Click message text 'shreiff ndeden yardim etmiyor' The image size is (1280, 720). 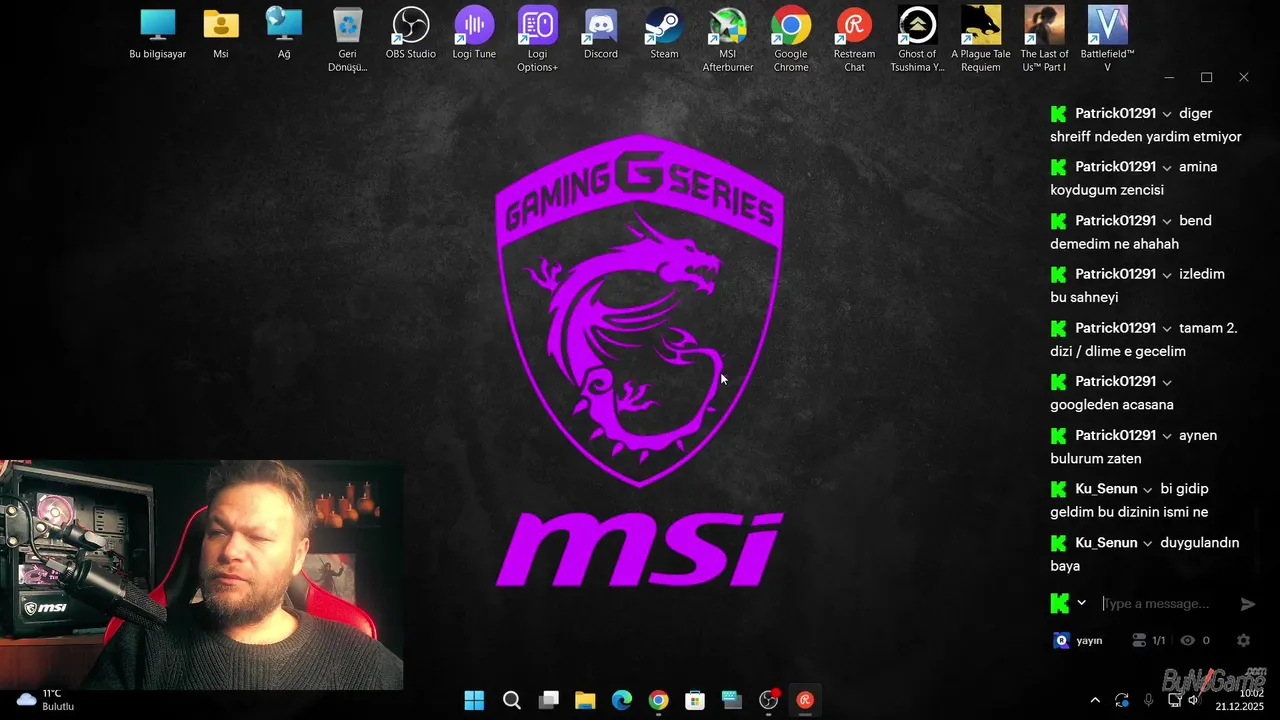coord(1146,137)
